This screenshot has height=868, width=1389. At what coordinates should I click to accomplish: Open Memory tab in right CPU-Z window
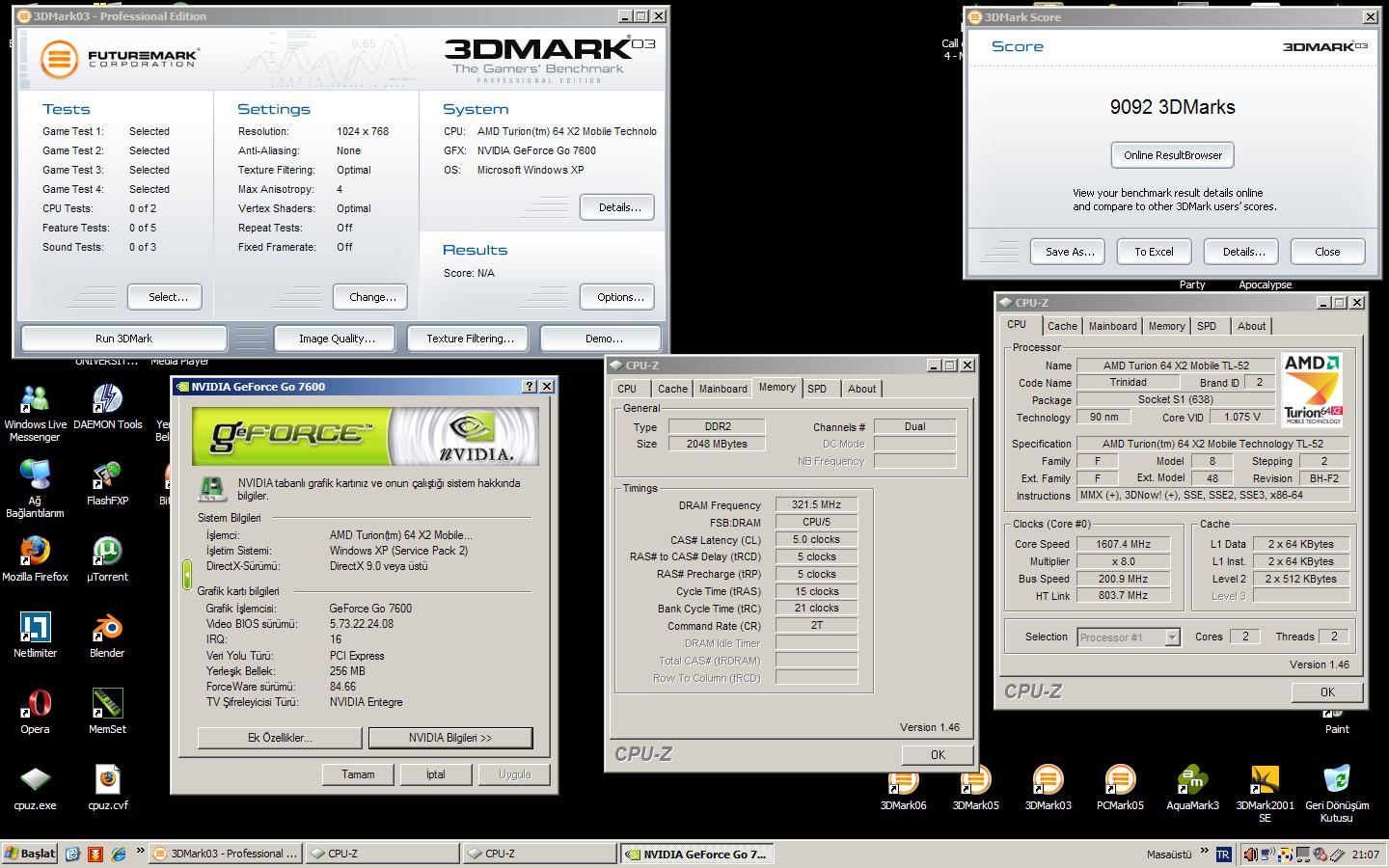1166,326
